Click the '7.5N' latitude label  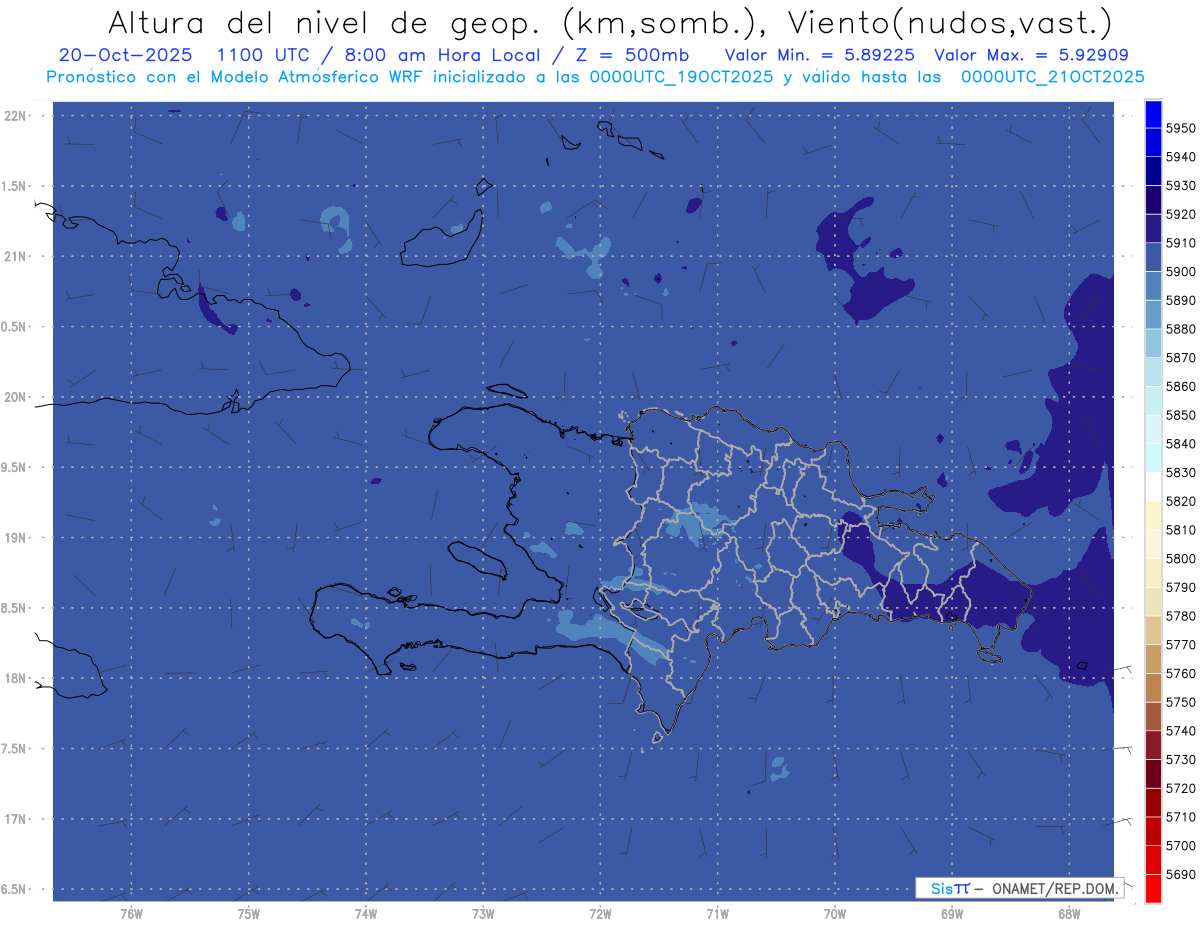(15, 748)
